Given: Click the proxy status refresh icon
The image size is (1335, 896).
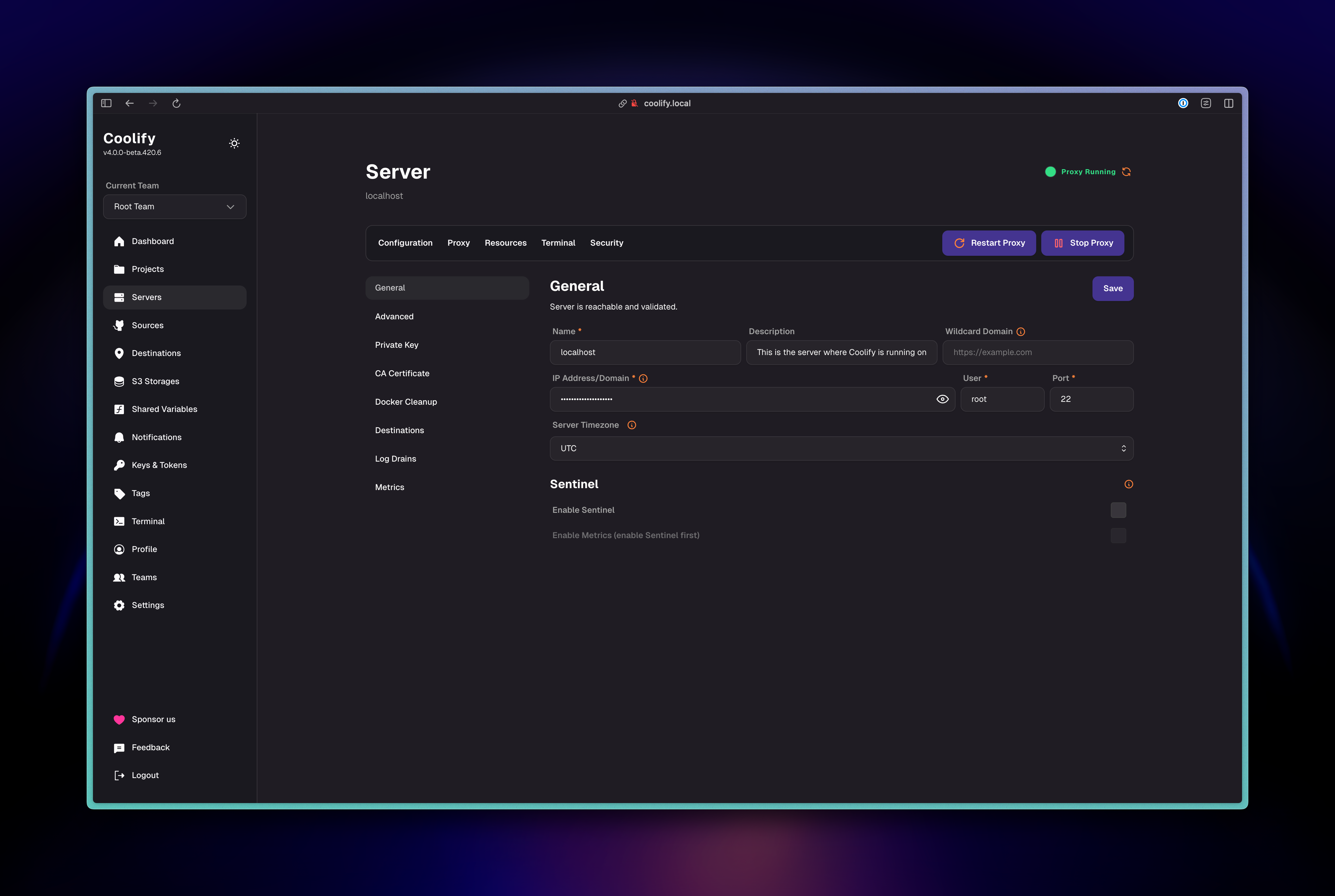Looking at the screenshot, I should [1126, 172].
